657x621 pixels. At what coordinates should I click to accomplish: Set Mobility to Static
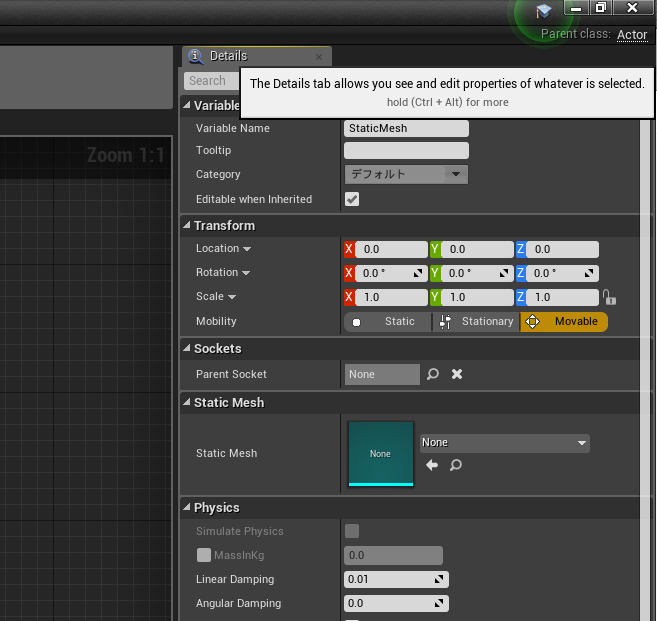click(388, 322)
